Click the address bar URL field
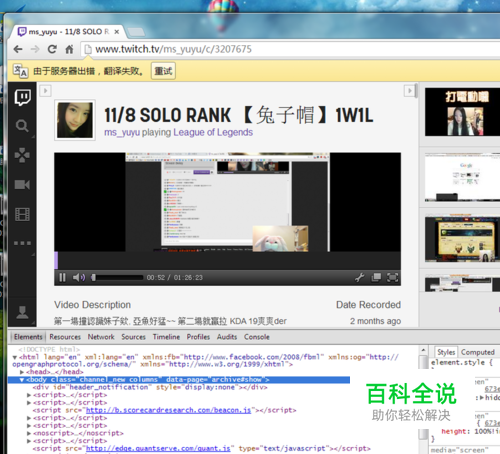This screenshot has width=500, height=454. (290, 49)
